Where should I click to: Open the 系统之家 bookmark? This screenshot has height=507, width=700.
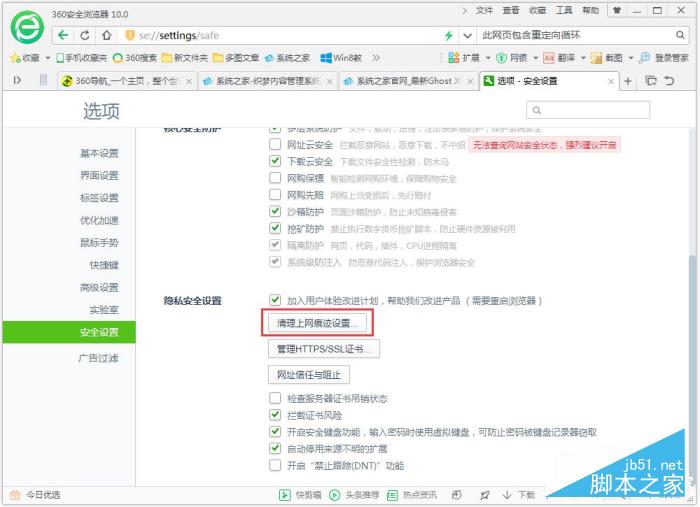click(x=287, y=58)
